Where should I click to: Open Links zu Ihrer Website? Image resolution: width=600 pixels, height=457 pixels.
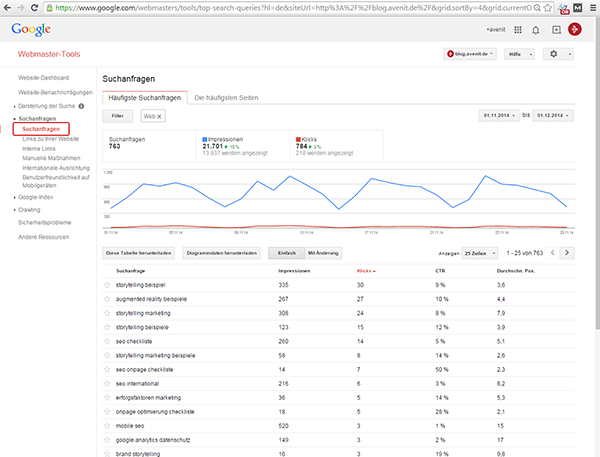click(51, 139)
